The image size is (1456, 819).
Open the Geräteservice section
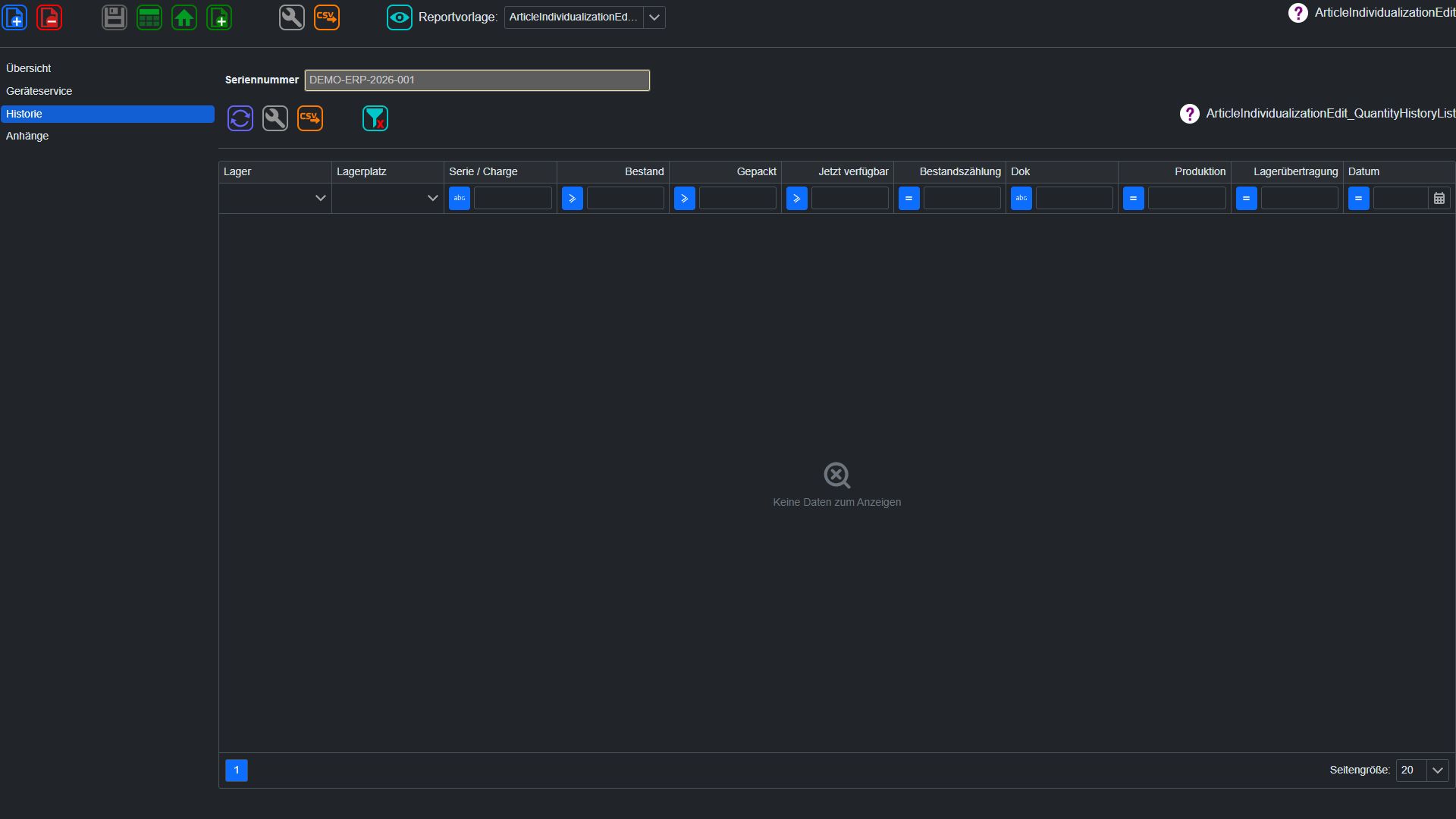(107, 91)
